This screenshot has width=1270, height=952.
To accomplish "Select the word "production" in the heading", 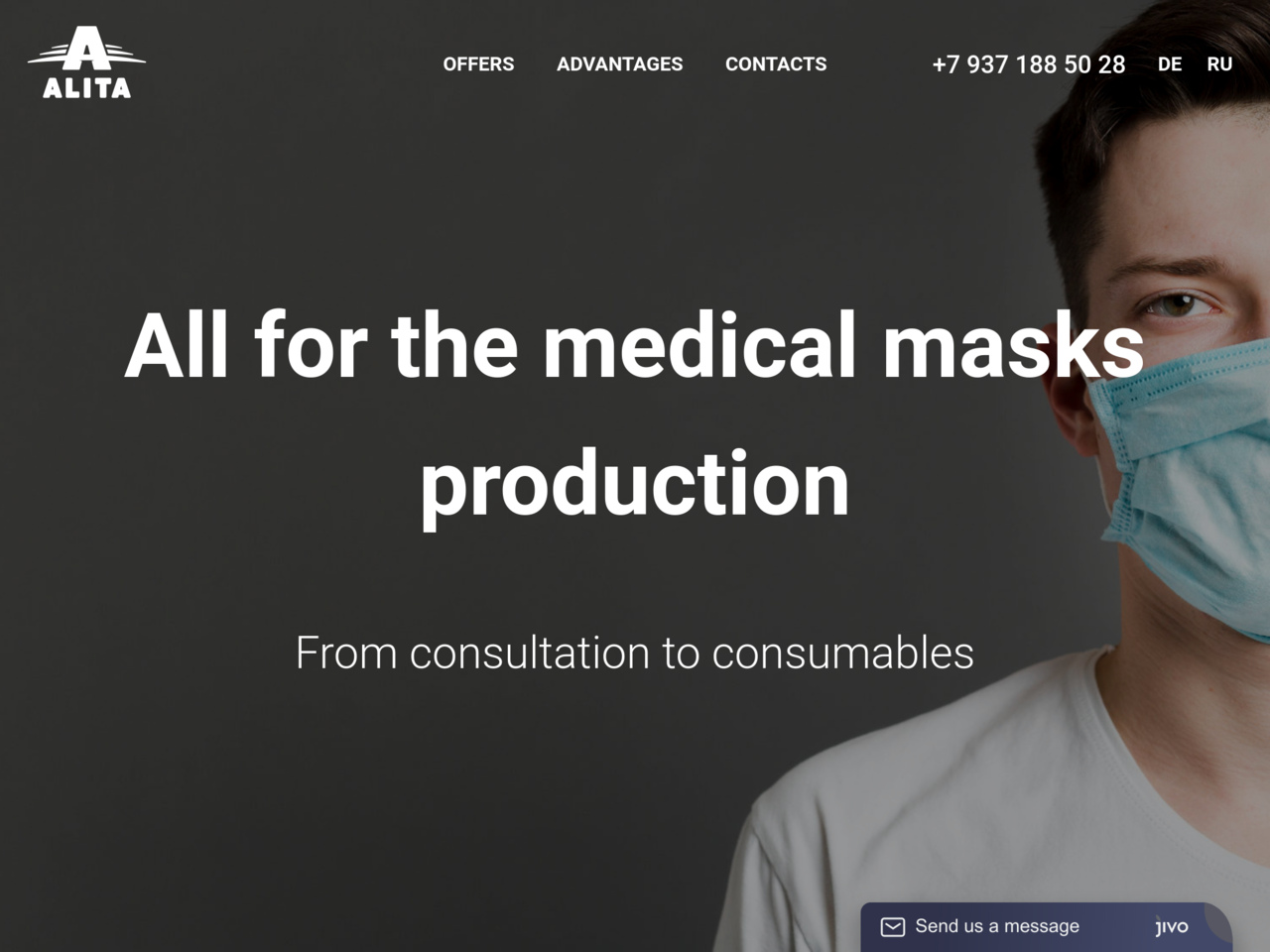I will (x=635, y=484).
